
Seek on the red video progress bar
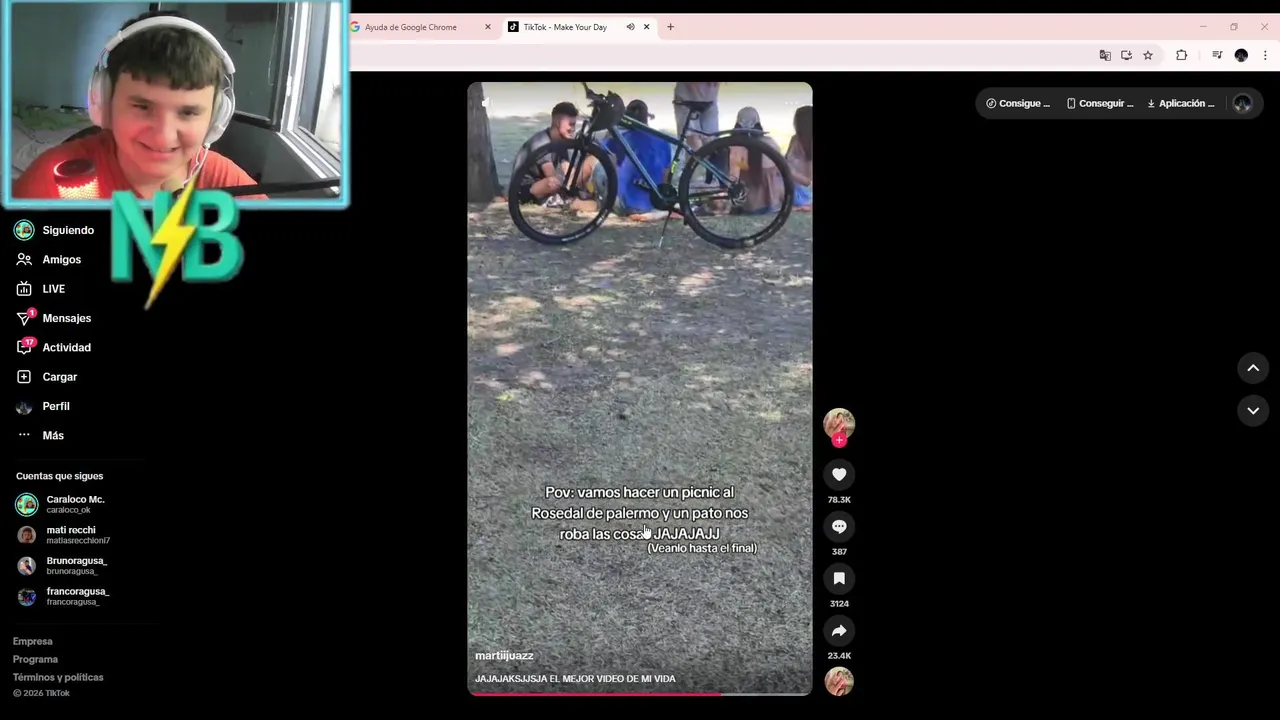(x=640, y=692)
